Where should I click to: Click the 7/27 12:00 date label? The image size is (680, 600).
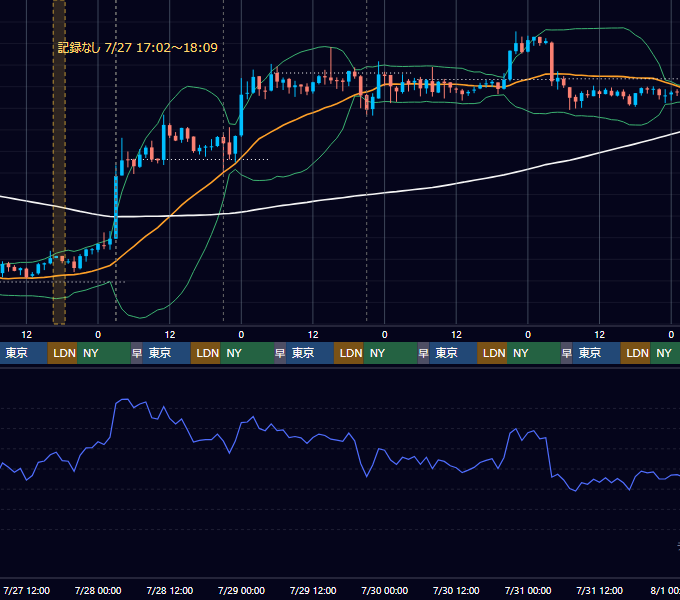coord(27,590)
